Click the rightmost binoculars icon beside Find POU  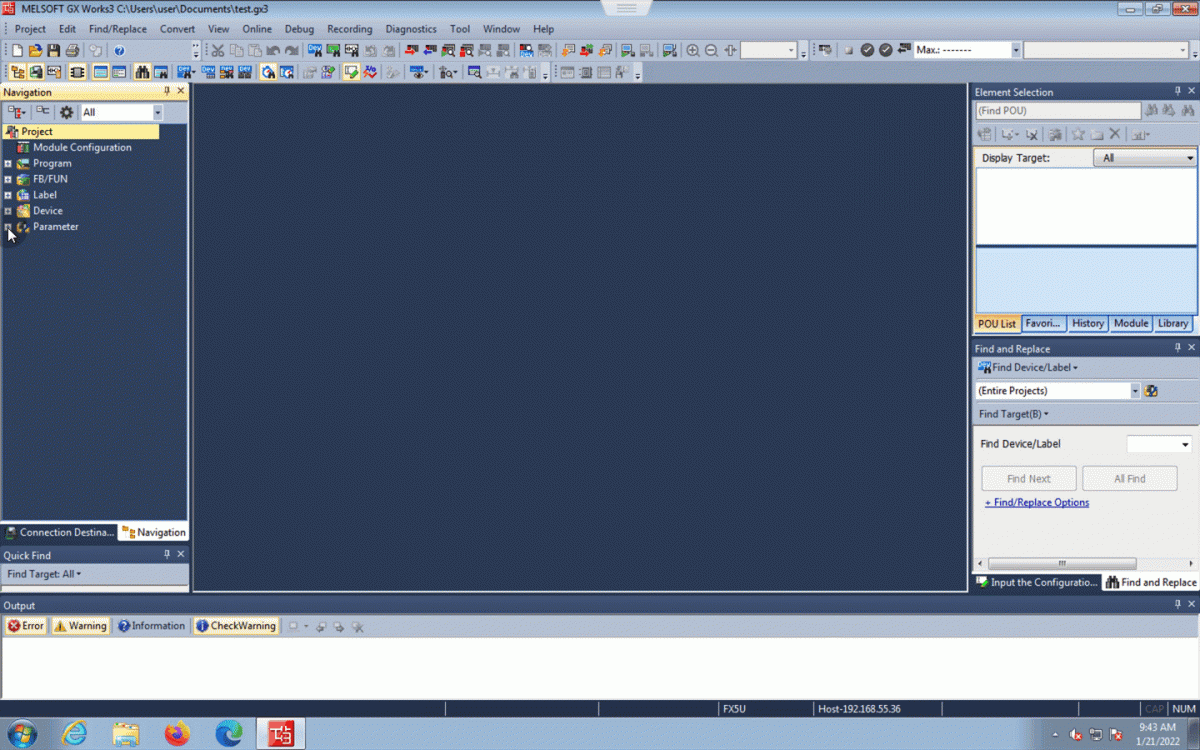1188,111
